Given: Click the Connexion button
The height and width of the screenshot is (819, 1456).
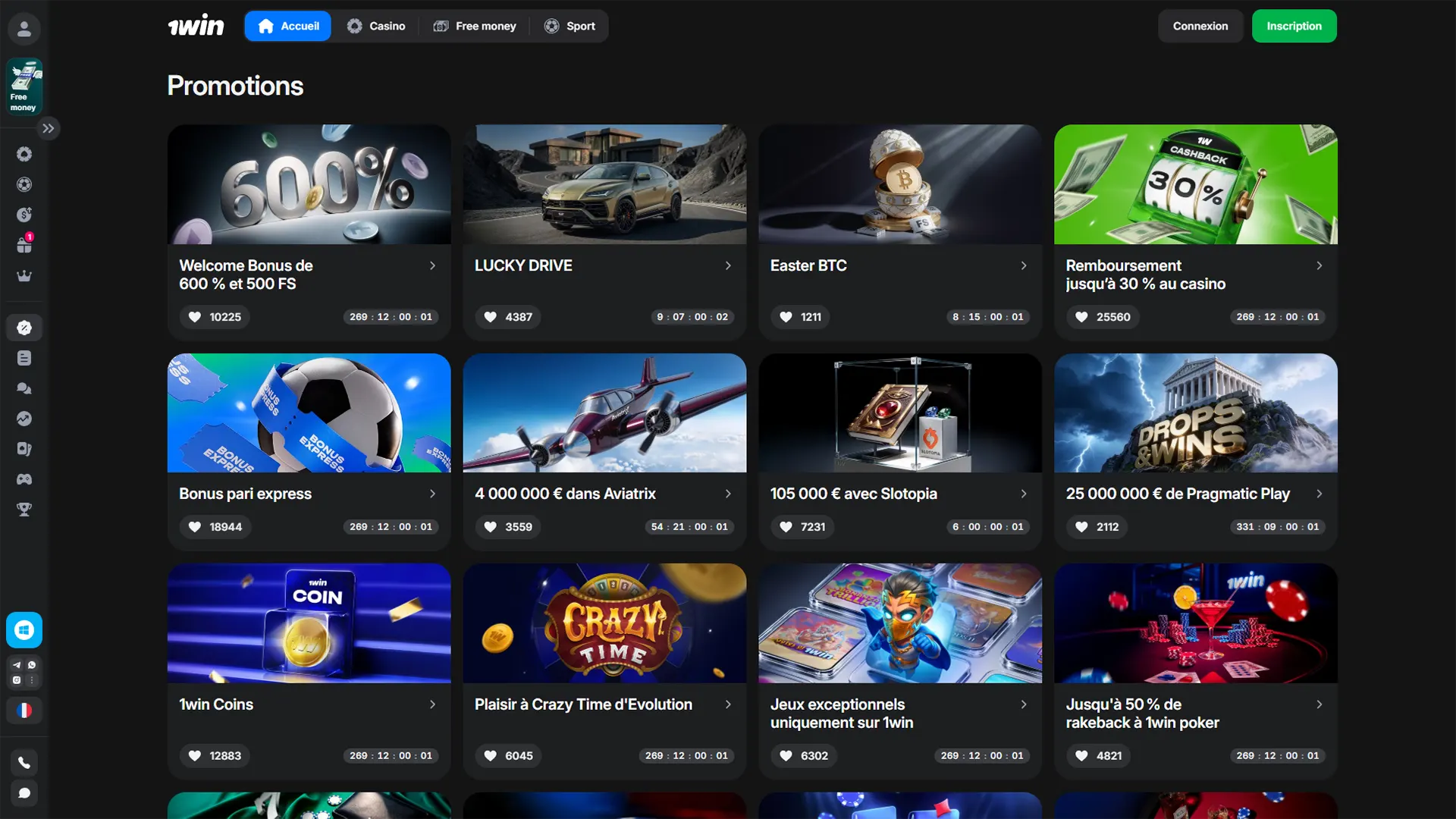Looking at the screenshot, I should coord(1200,26).
